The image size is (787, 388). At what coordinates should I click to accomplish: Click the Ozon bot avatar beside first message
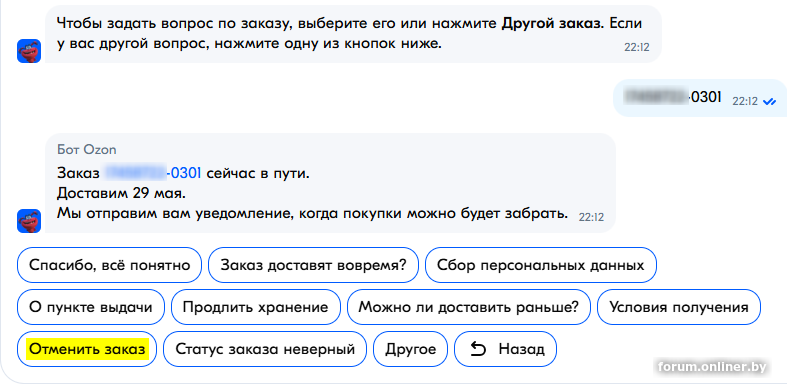pyautogui.click(x=29, y=51)
